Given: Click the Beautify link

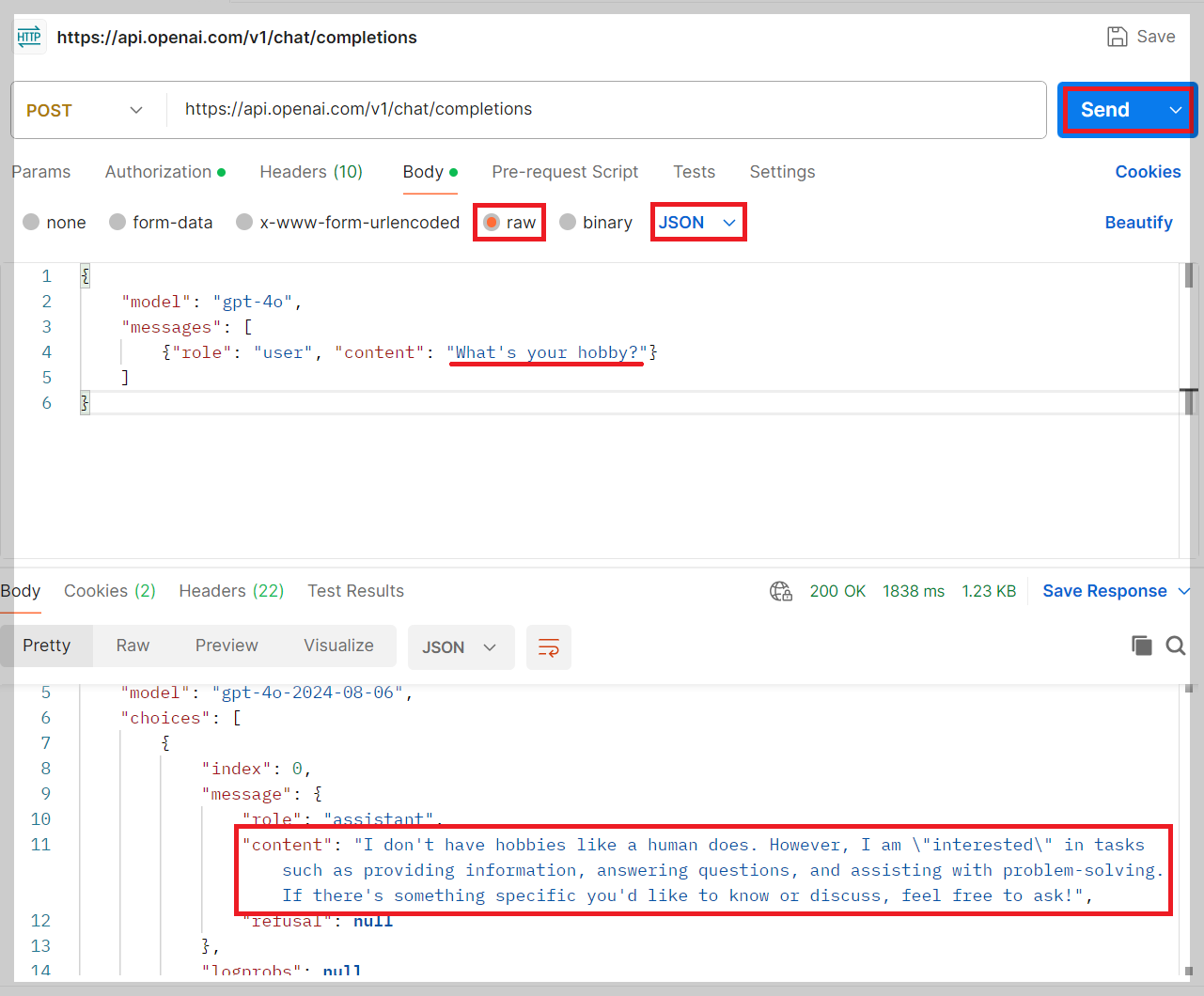Looking at the screenshot, I should pyautogui.click(x=1138, y=223).
